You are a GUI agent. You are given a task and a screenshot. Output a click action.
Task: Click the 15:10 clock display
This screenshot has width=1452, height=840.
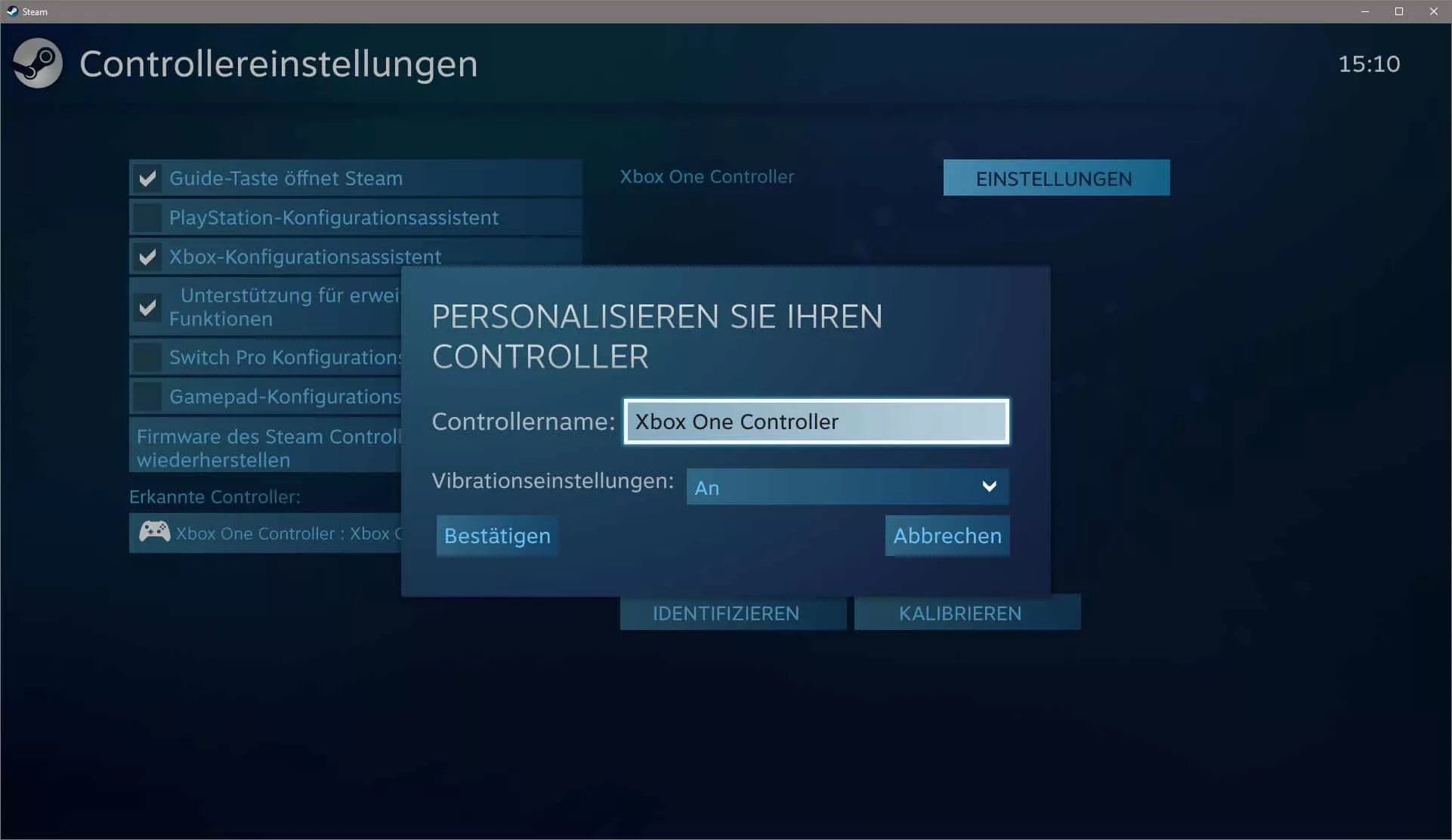[1369, 64]
